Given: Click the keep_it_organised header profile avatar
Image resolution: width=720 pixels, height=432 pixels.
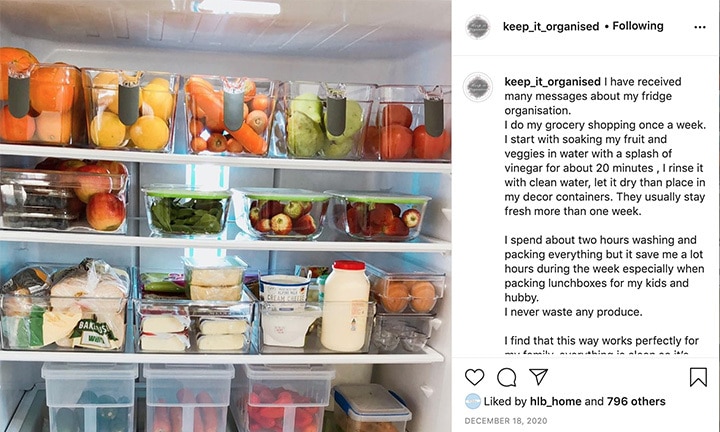Looking at the screenshot, I should 478,27.
